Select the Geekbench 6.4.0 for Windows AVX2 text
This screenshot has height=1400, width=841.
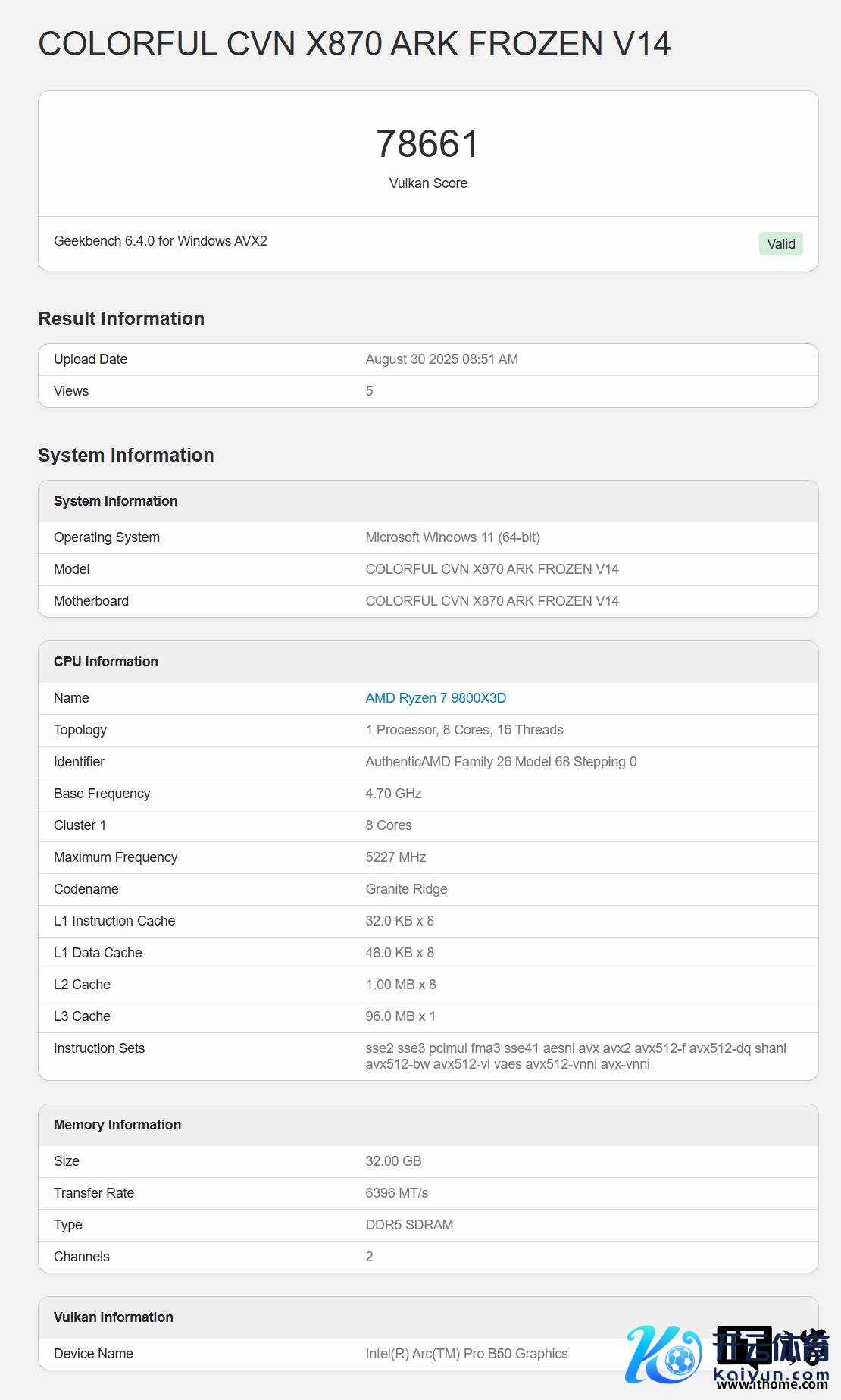(160, 241)
